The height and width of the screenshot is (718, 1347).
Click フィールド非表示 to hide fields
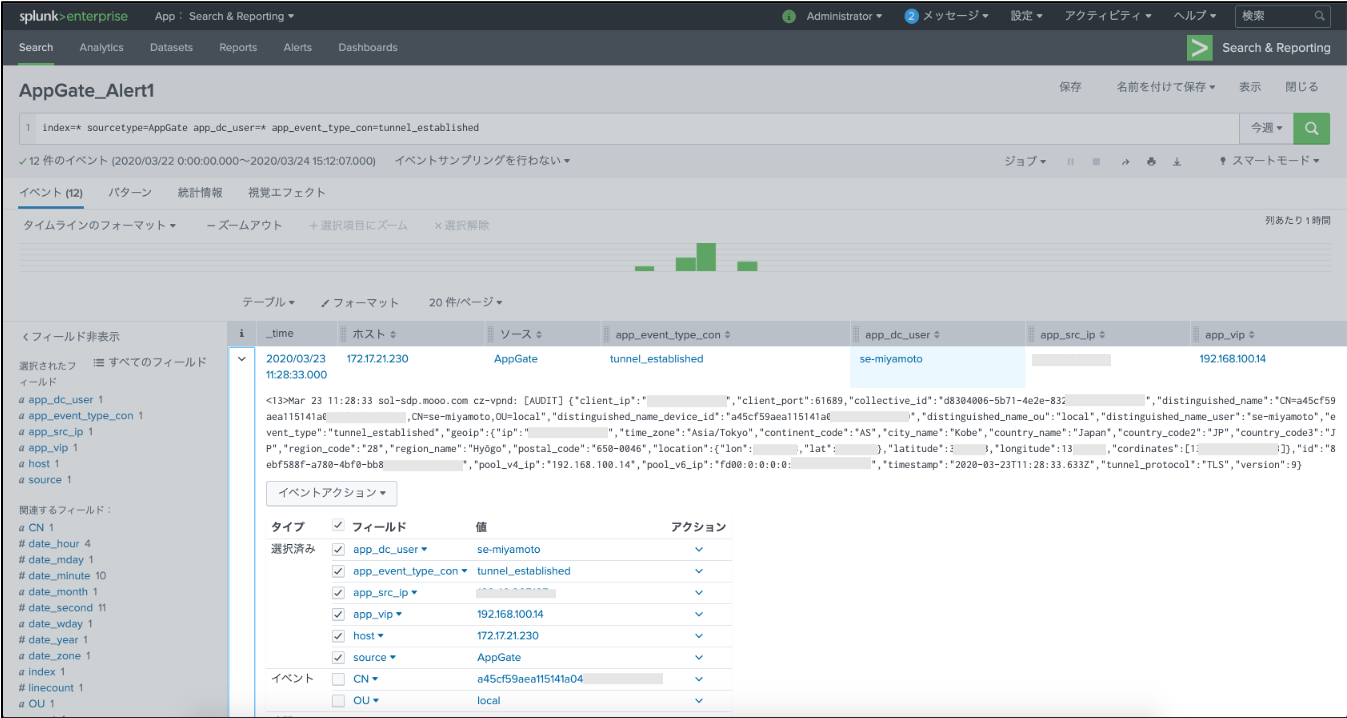pos(70,337)
